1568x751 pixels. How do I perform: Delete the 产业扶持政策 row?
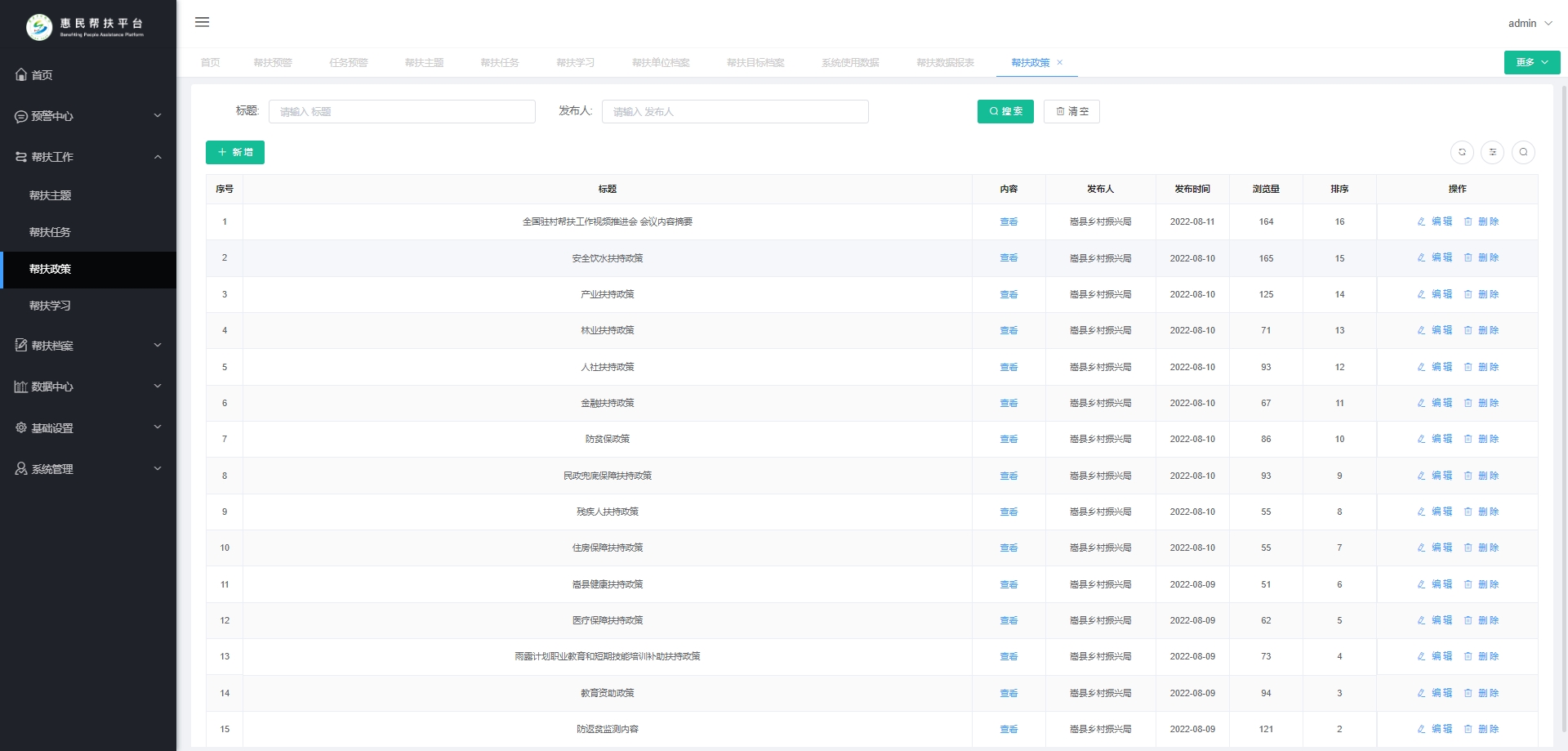(1481, 294)
